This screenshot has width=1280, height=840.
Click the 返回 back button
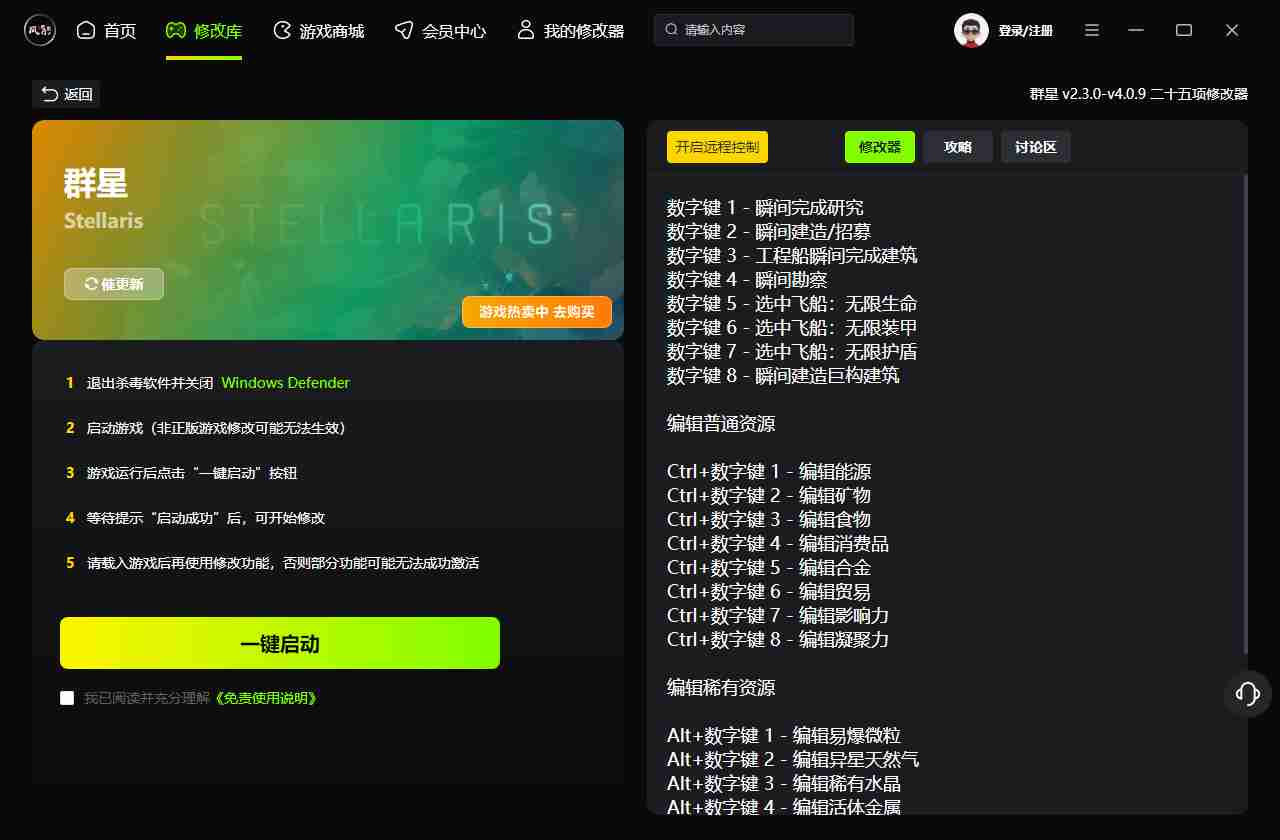pos(66,94)
